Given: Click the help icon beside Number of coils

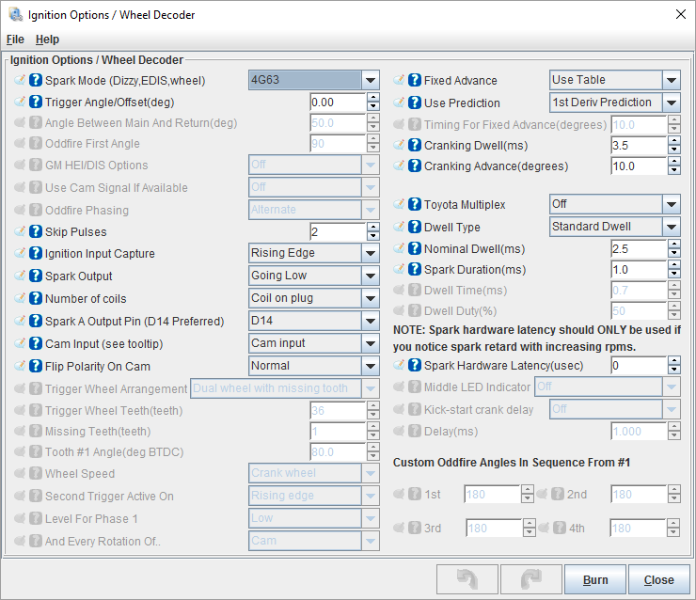Looking at the screenshot, I should pyautogui.click(x=36, y=298).
